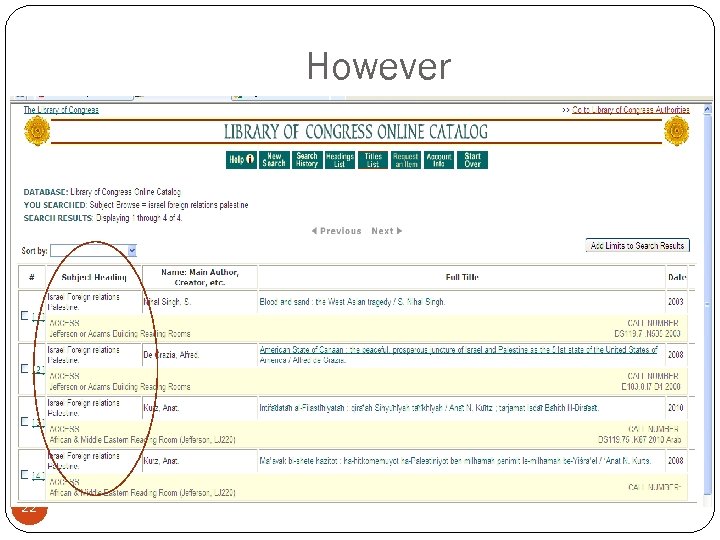720x540 pixels.
Task: Go to Library of Congress Authorities link
Action: point(630,110)
